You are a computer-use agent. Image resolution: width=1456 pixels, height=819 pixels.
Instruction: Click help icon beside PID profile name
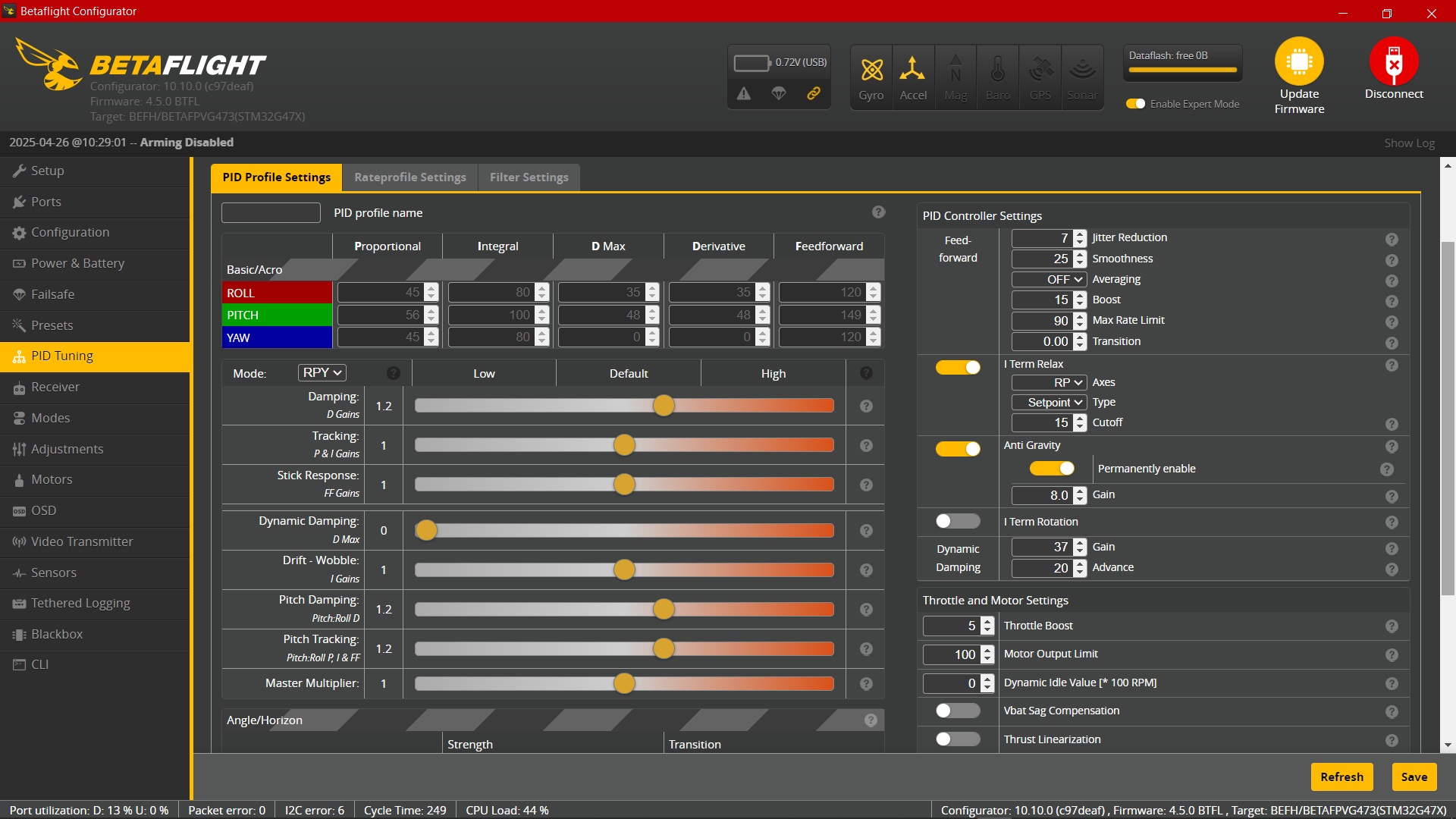click(878, 212)
